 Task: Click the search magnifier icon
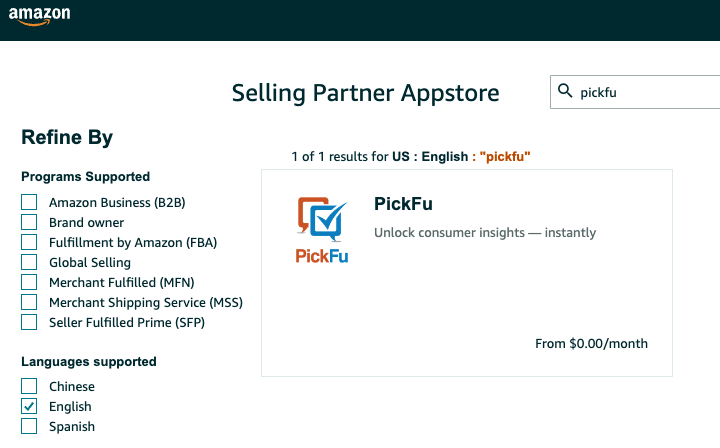coord(565,91)
